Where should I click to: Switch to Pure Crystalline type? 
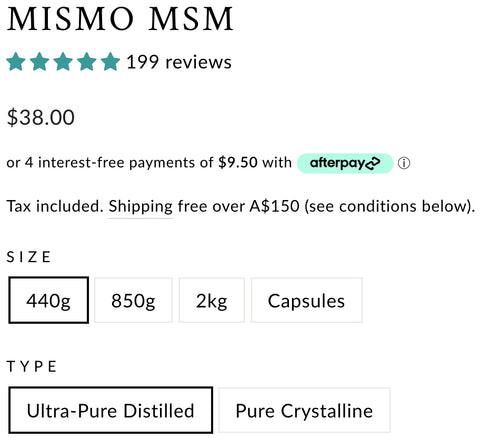point(304,410)
